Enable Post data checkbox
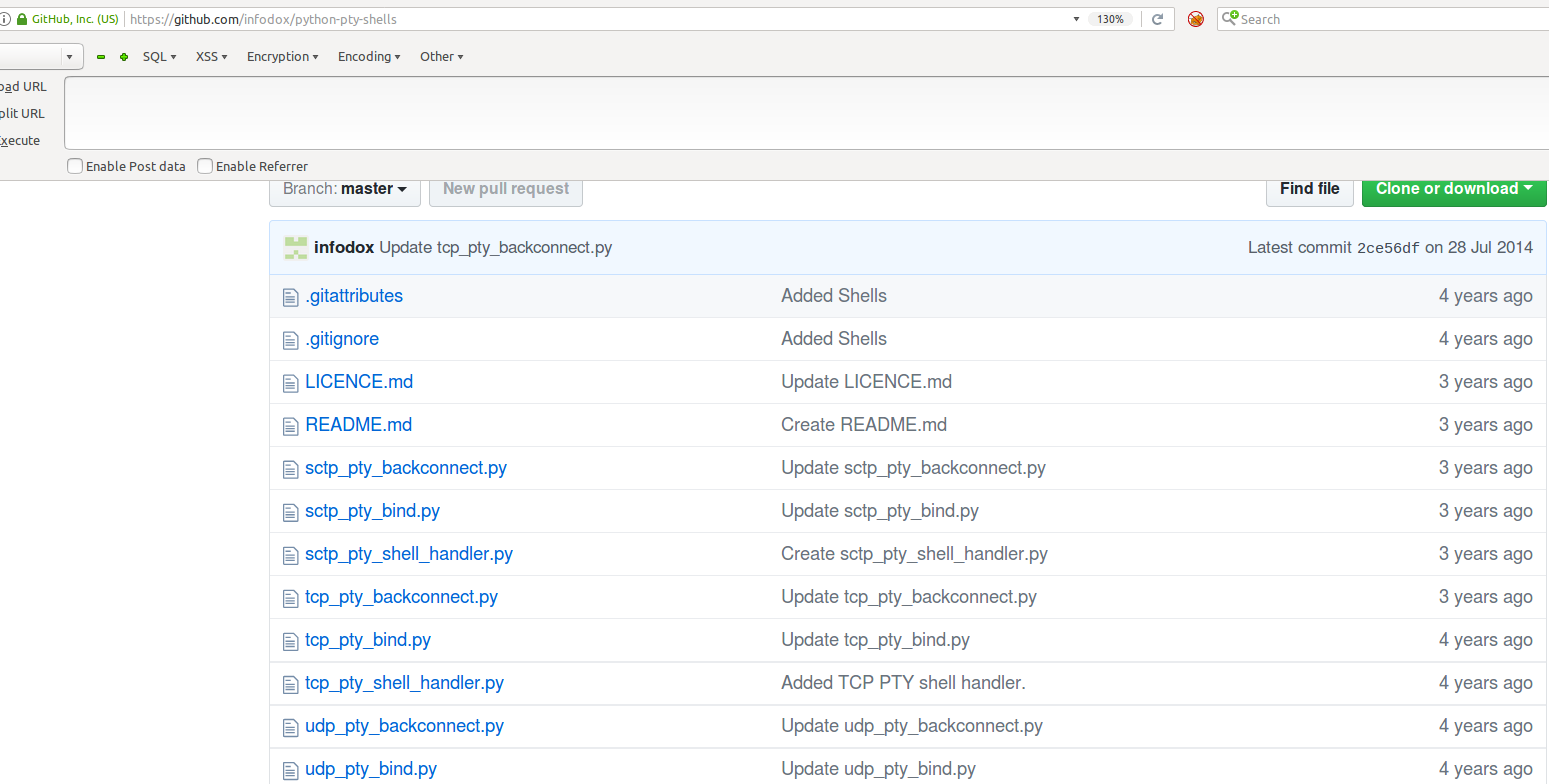The image size is (1549, 784). (75, 166)
